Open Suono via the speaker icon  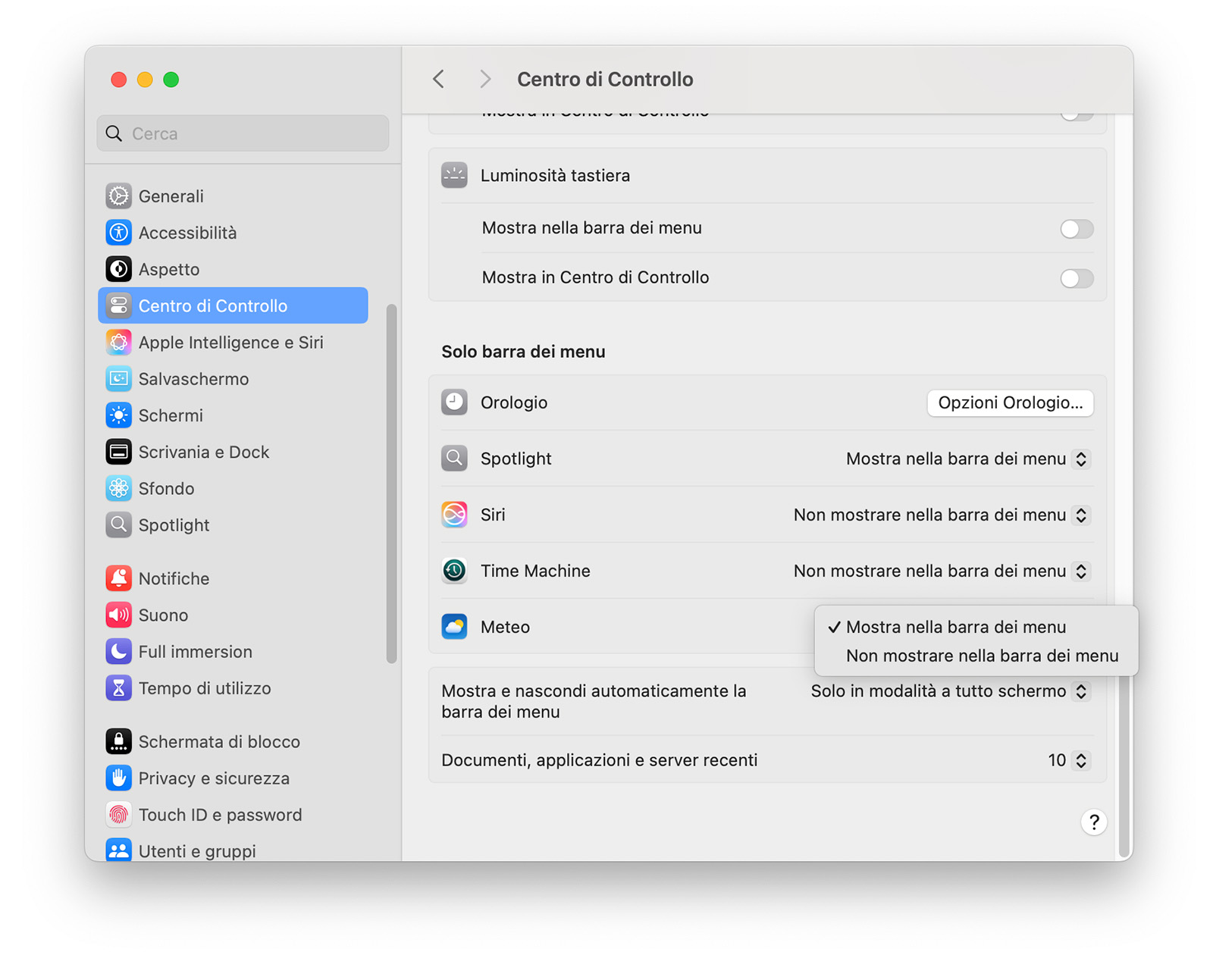tap(118, 615)
